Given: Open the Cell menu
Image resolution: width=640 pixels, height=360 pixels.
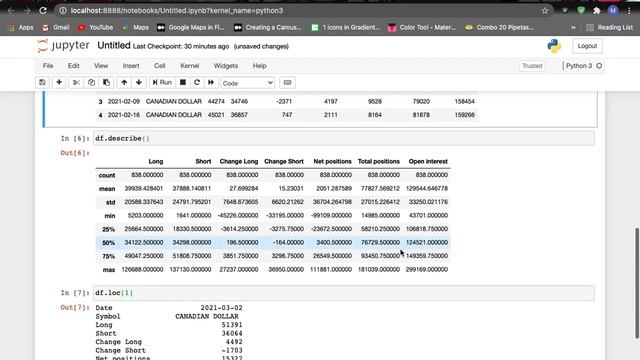Looking at the screenshot, I should 160,66.
